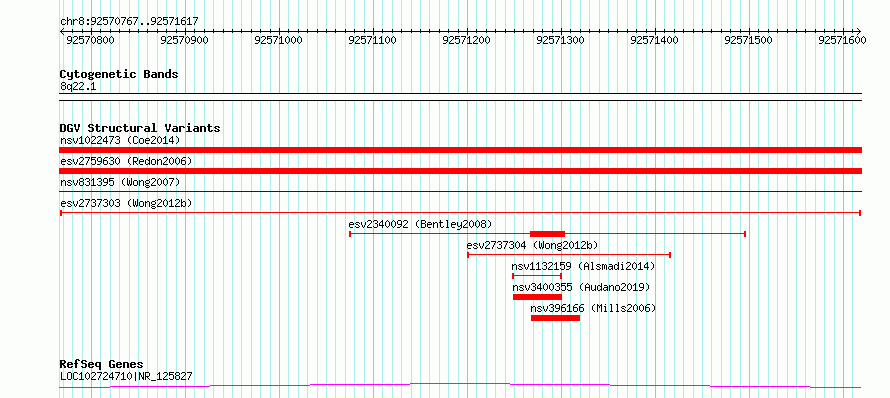Click the LOC102724710|NR_125827 gene label

click(126, 376)
